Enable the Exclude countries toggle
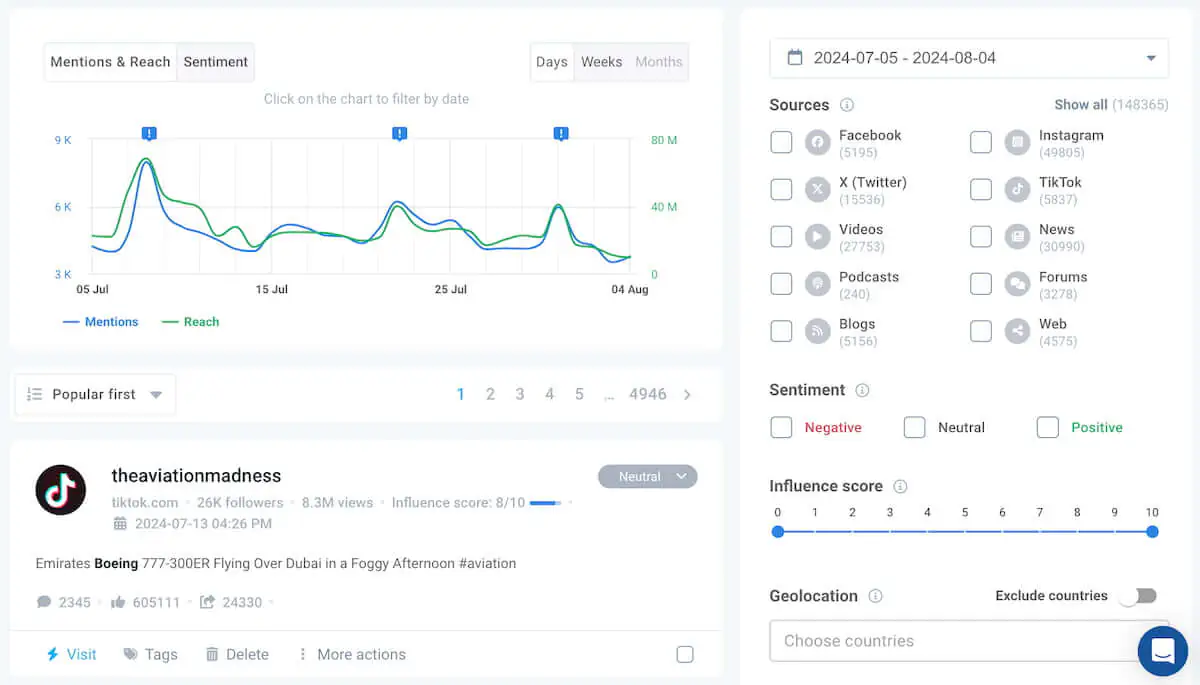 click(x=1137, y=595)
